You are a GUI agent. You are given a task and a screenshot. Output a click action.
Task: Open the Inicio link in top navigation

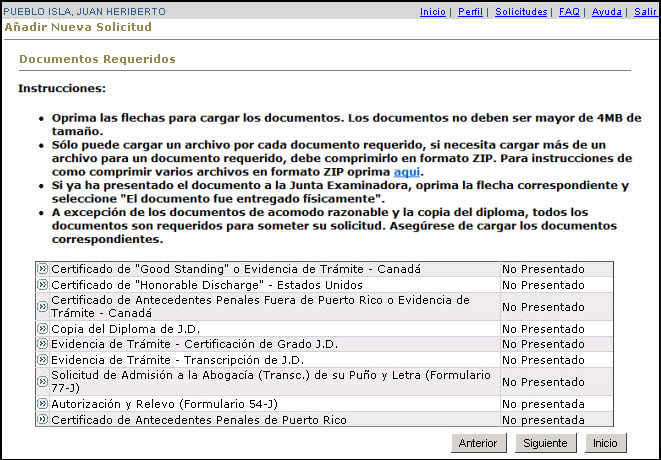(x=432, y=12)
